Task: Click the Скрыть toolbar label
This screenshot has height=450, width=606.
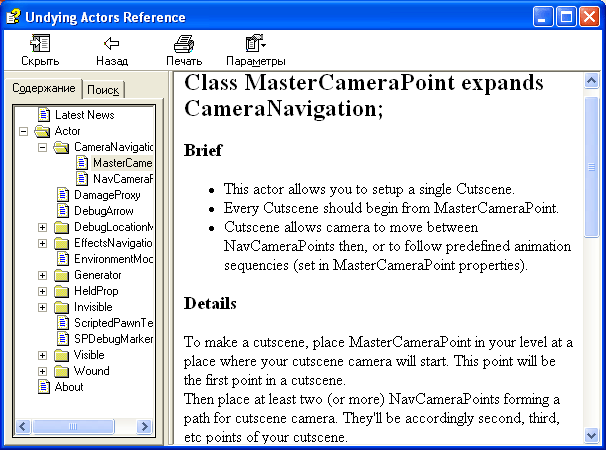Action: tap(40, 61)
